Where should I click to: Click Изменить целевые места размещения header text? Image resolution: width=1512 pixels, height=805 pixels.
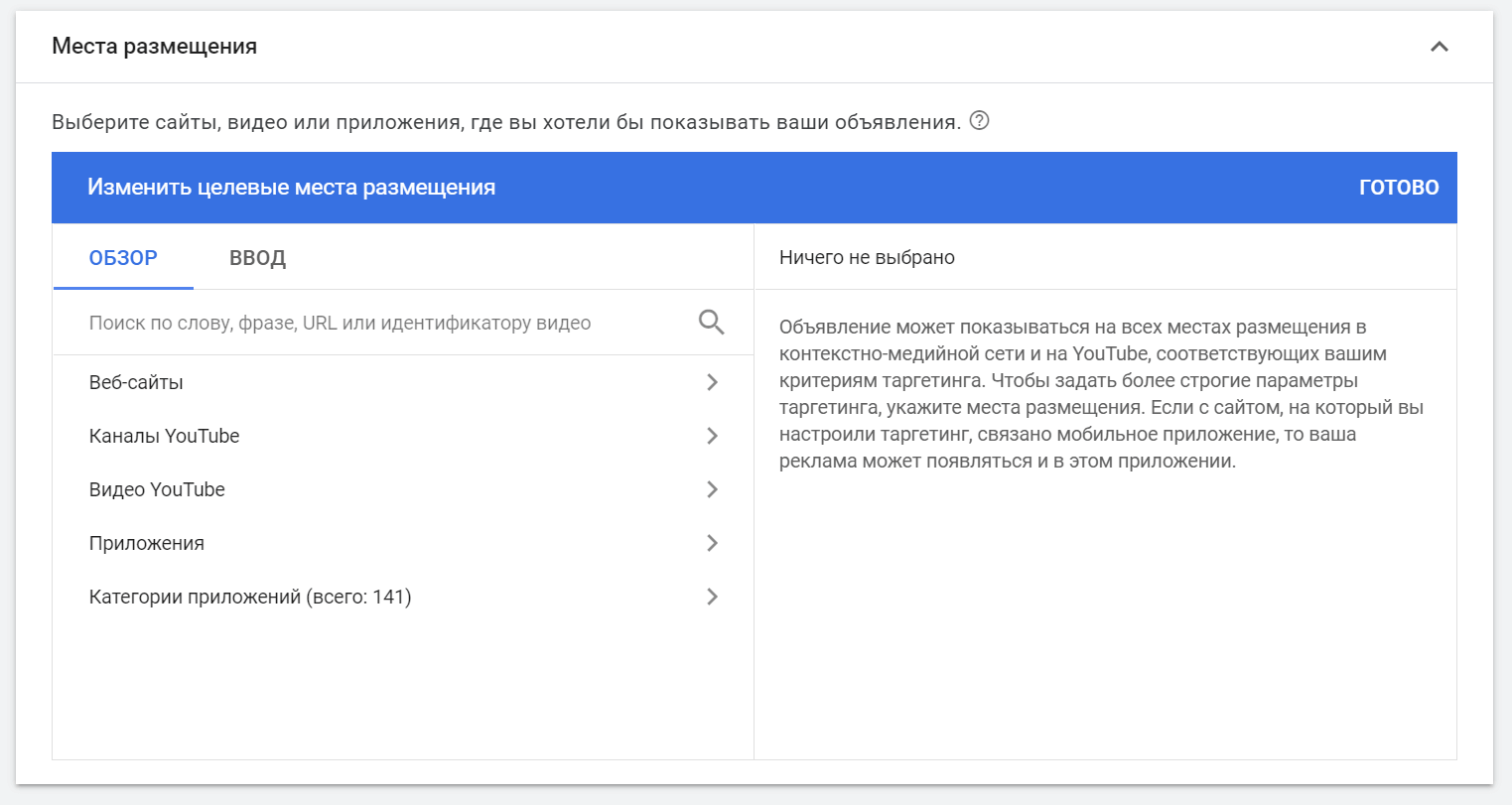pyautogui.click(x=291, y=188)
